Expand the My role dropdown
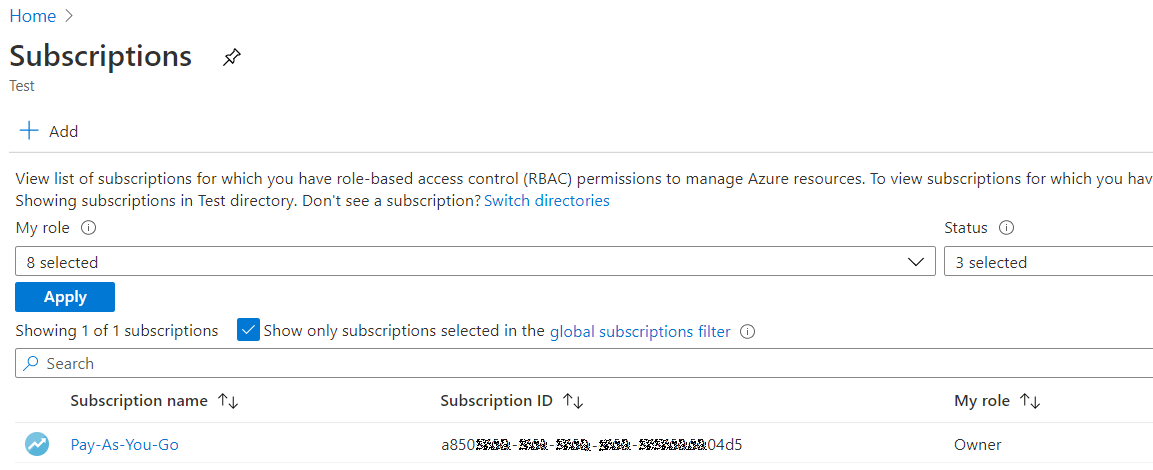The height and width of the screenshot is (470, 1153). pos(915,262)
